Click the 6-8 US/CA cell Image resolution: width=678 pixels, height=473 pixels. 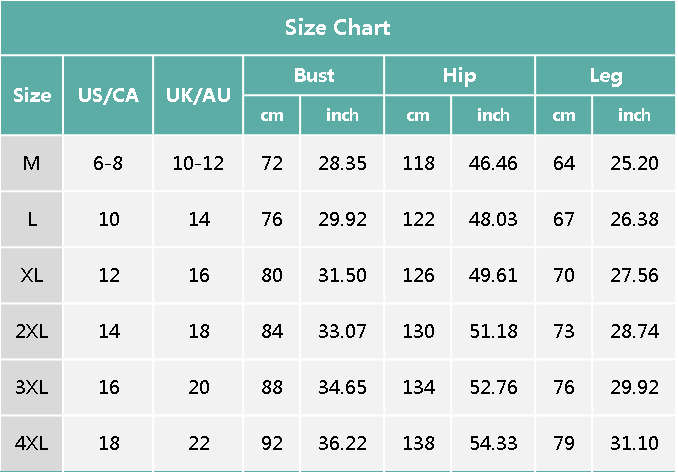point(108,163)
